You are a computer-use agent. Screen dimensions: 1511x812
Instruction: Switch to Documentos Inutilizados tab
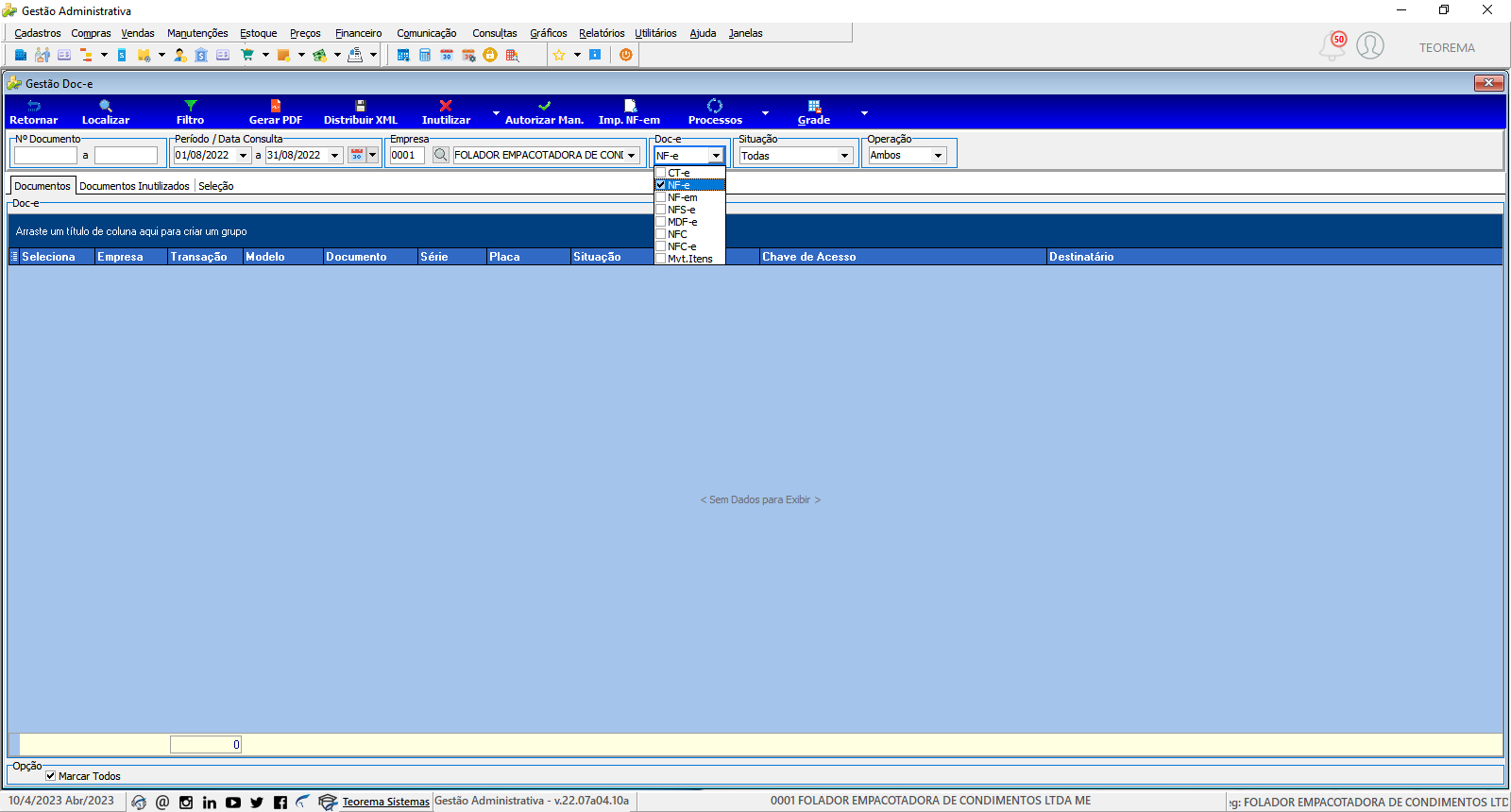134,186
